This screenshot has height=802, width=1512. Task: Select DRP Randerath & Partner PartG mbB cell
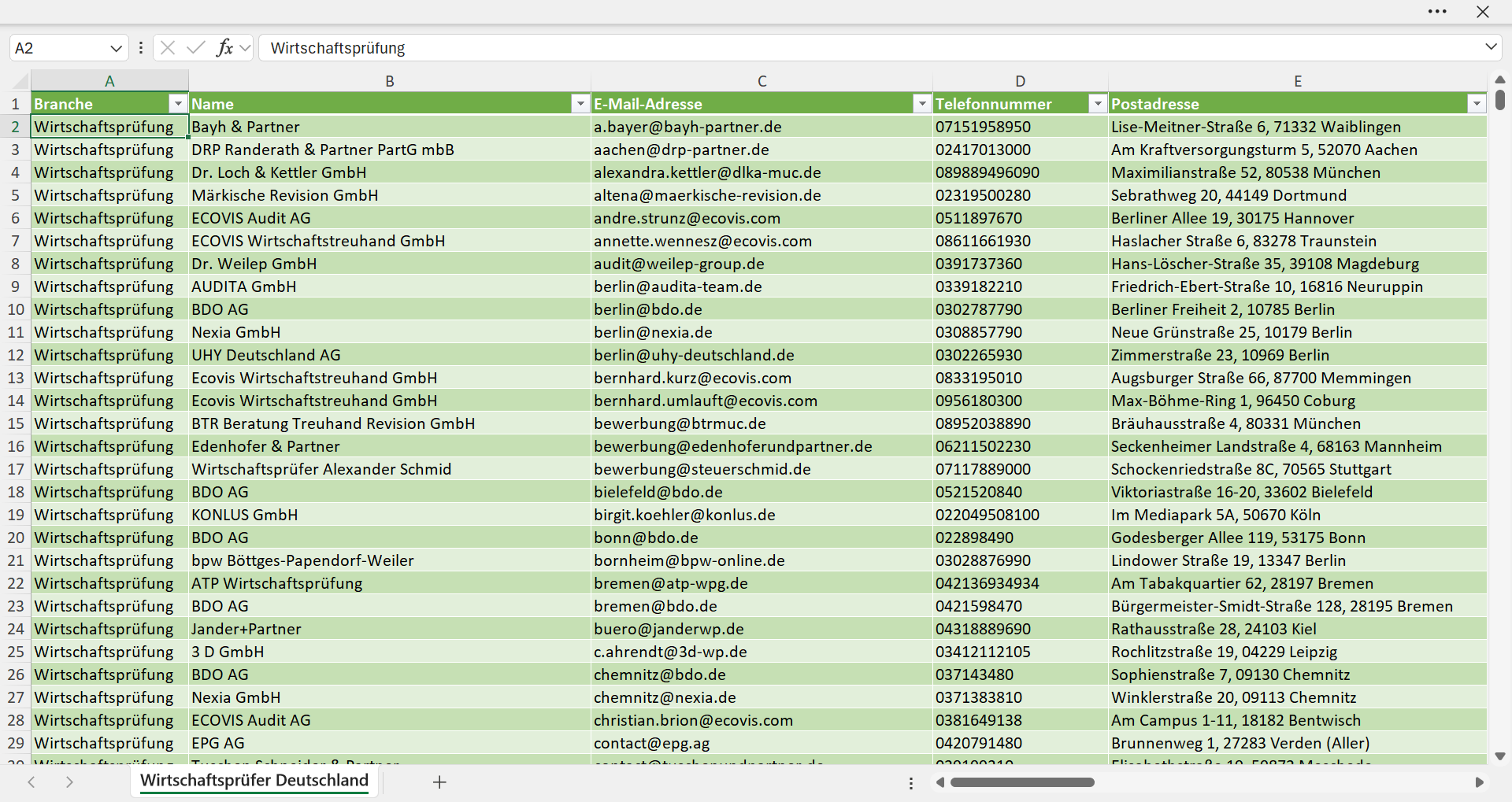pos(390,150)
